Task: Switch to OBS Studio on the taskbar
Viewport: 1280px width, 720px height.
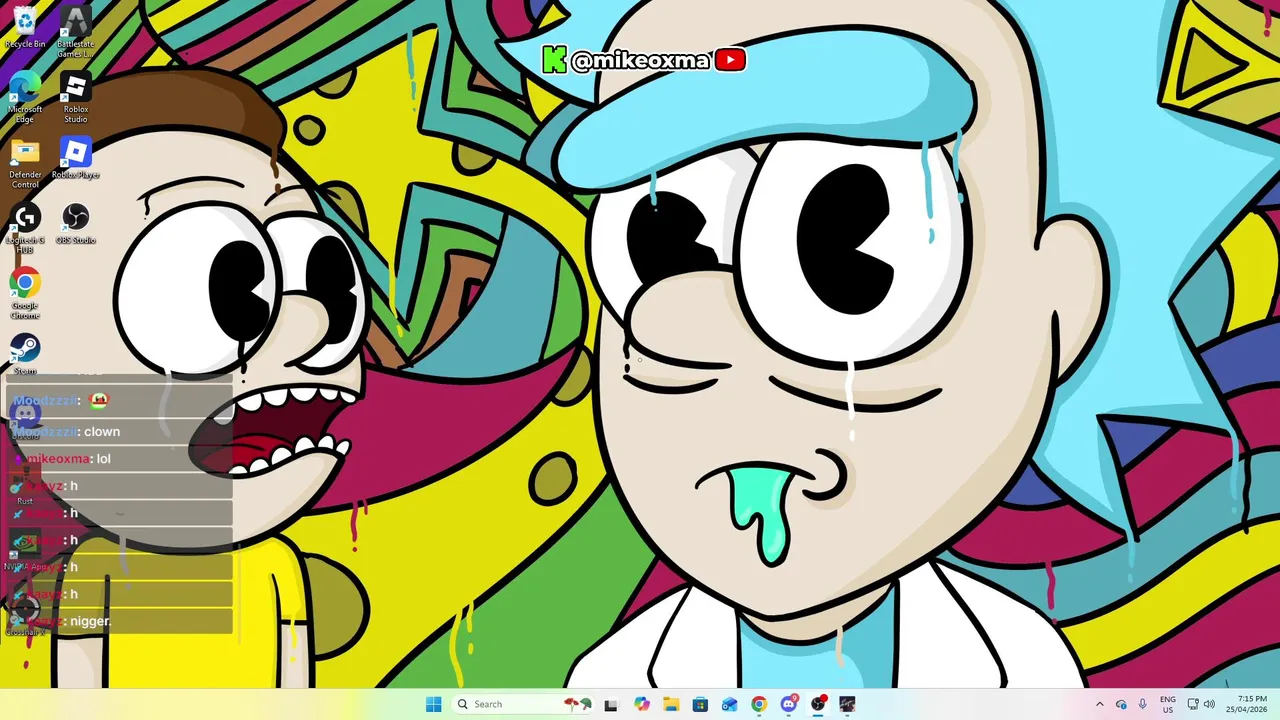Action: pyautogui.click(x=818, y=704)
